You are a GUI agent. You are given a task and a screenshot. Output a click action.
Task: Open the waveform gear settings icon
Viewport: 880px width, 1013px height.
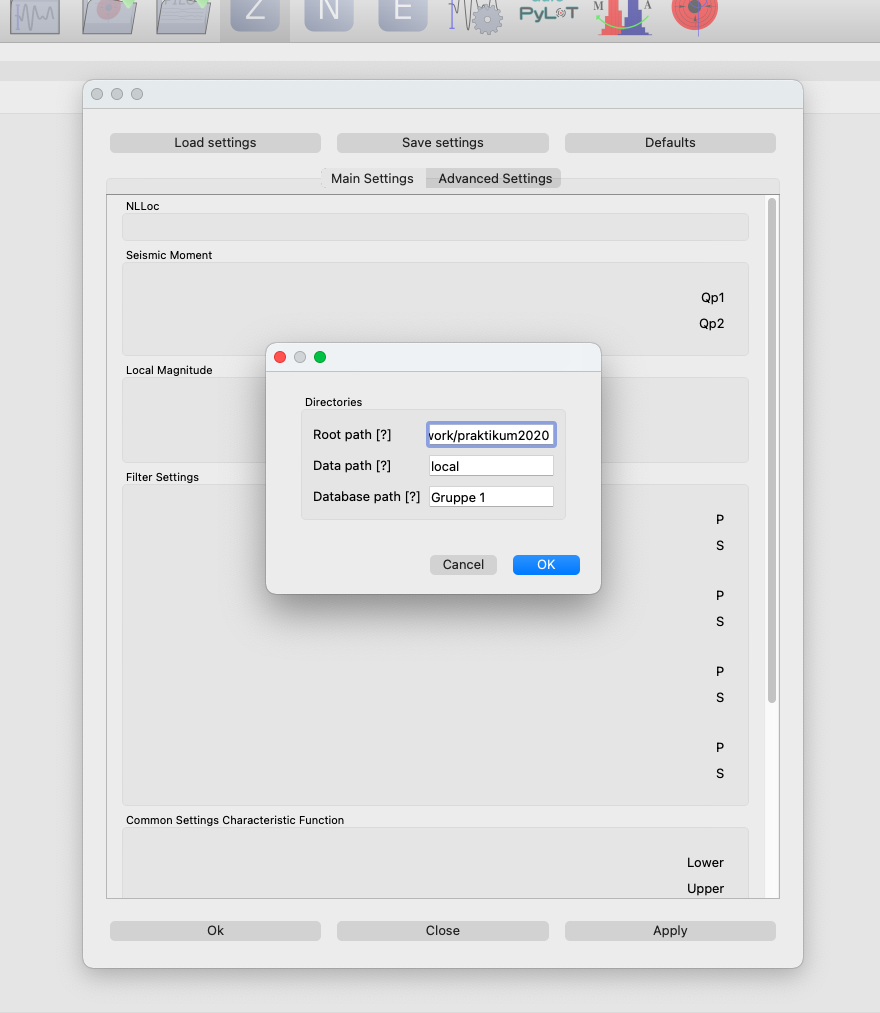point(475,15)
